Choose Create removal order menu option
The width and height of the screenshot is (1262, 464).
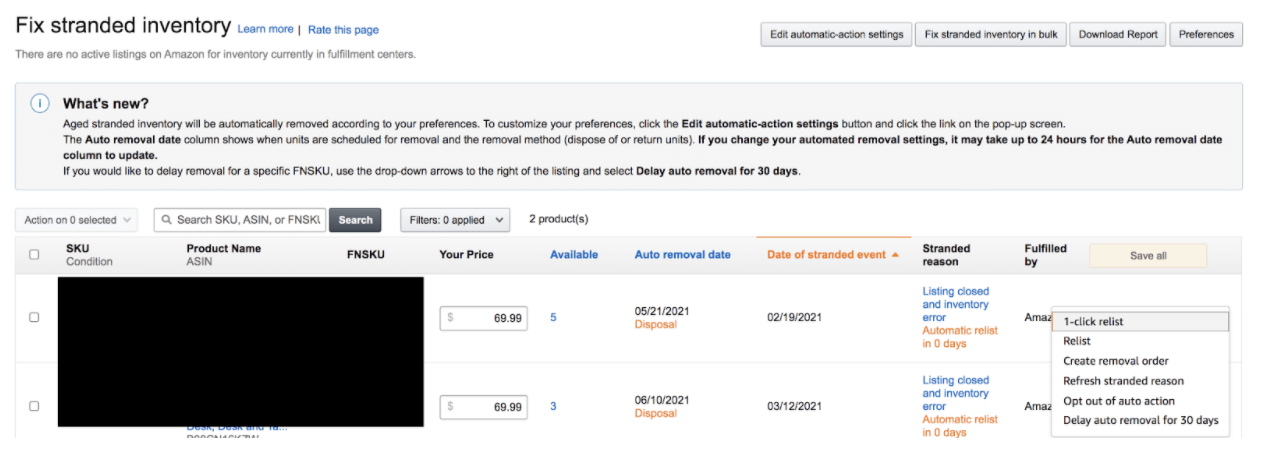(x=1115, y=361)
